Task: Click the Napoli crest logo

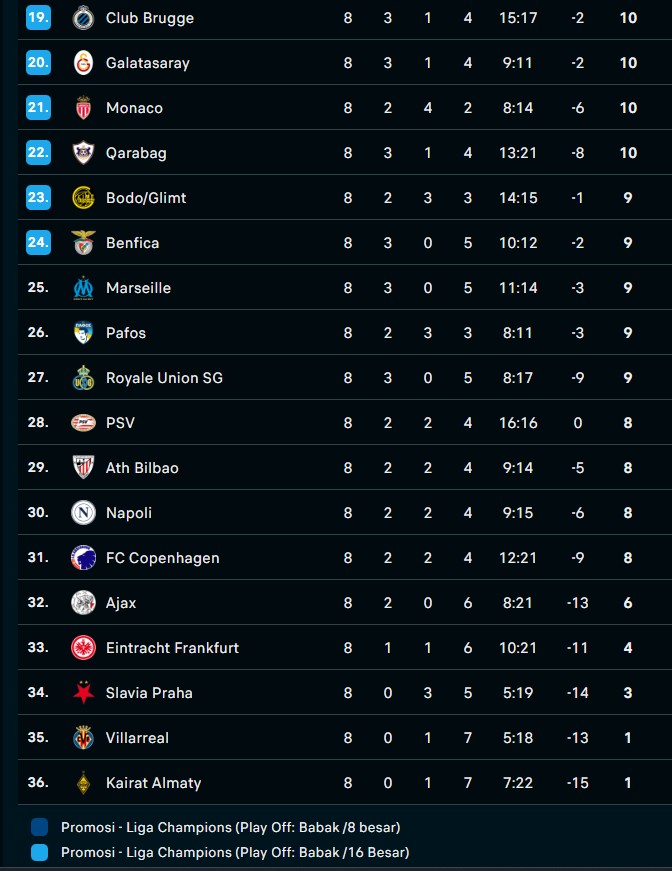Action: pos(83,512)
